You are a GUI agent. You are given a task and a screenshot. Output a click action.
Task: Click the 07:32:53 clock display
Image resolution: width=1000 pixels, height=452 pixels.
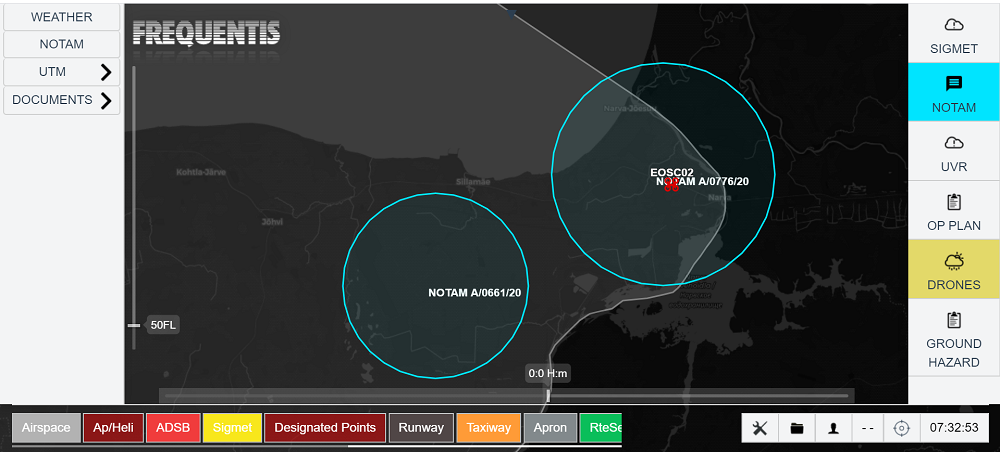point(954,428)
